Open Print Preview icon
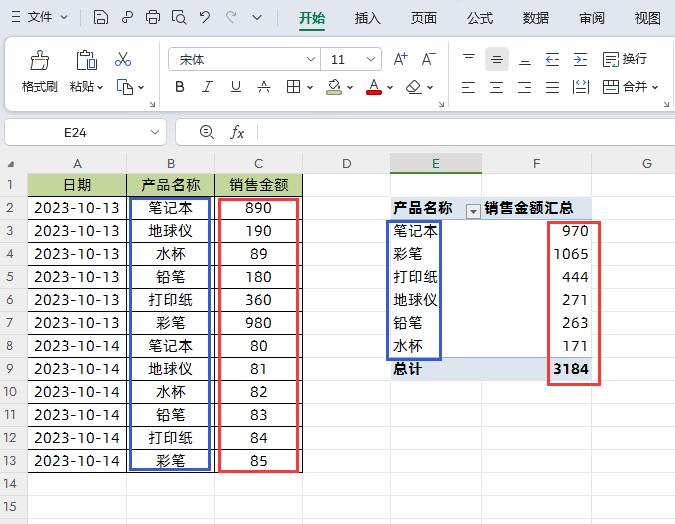Viewport: 675px width, 524px height. coord(179,18)
